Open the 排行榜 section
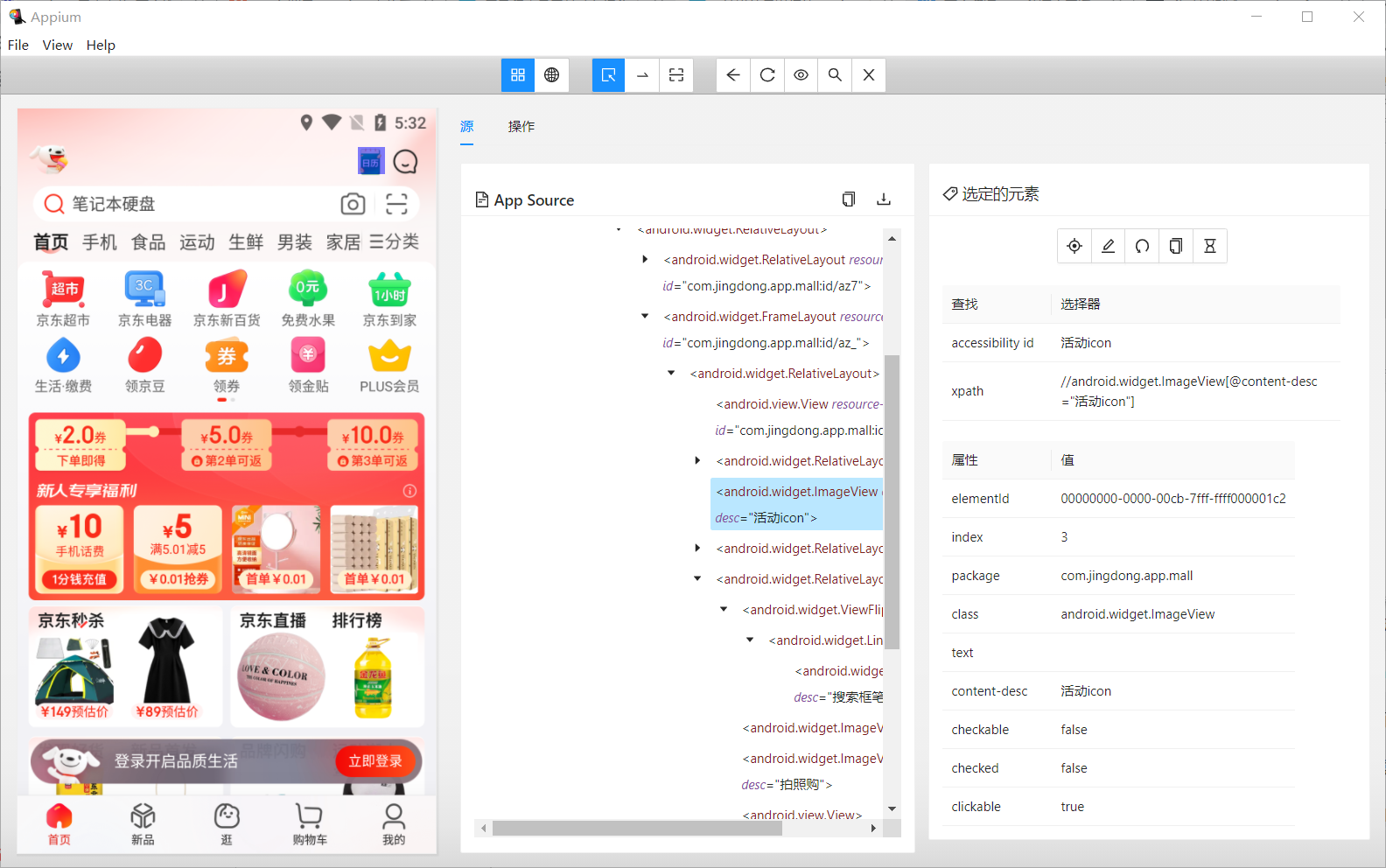The height and width of the screenshot is (868, 1386). tap(357, 620)
